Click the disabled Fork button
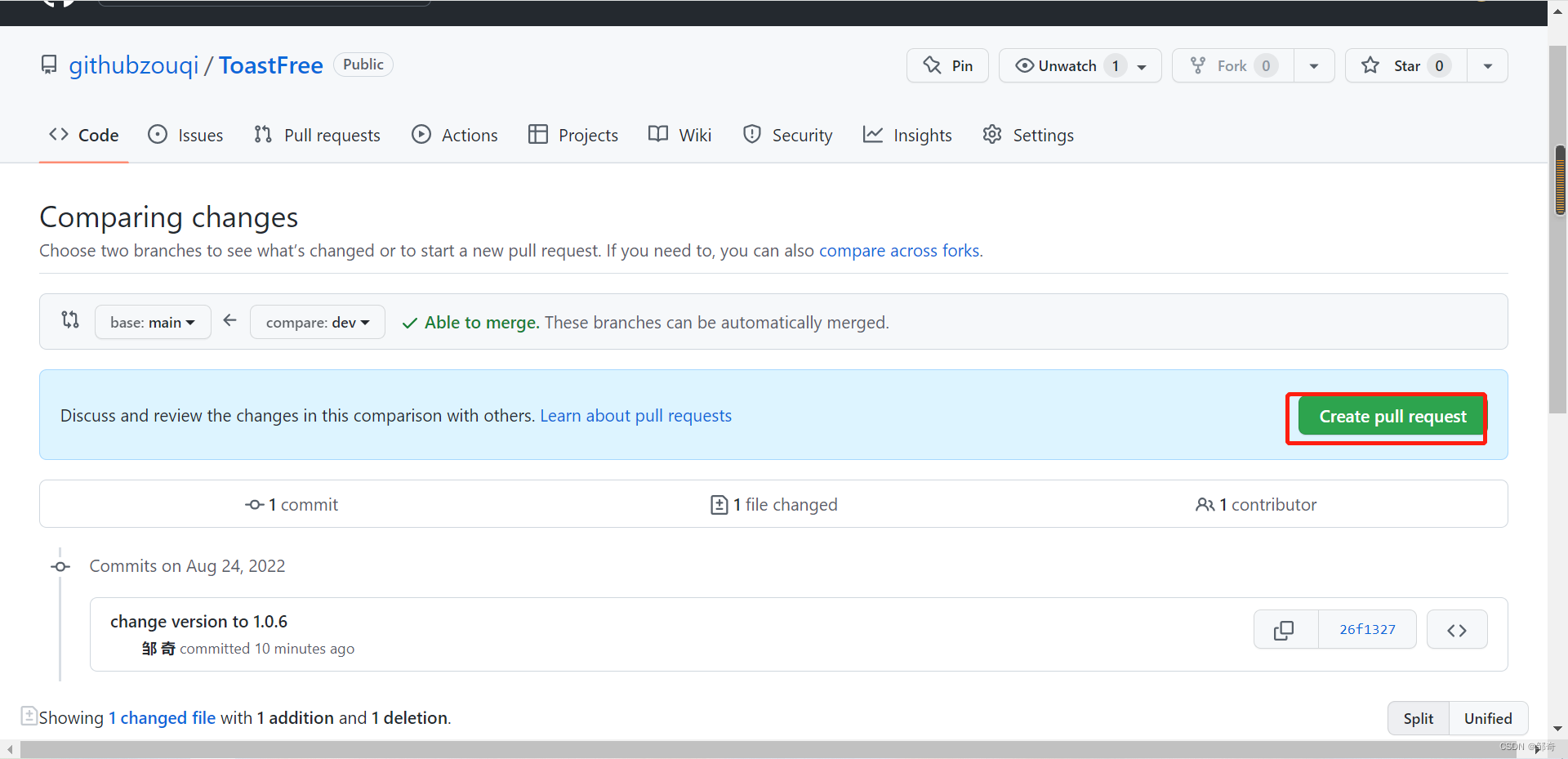Screen dimensions: 1568x759 [x=1232, y=65]
